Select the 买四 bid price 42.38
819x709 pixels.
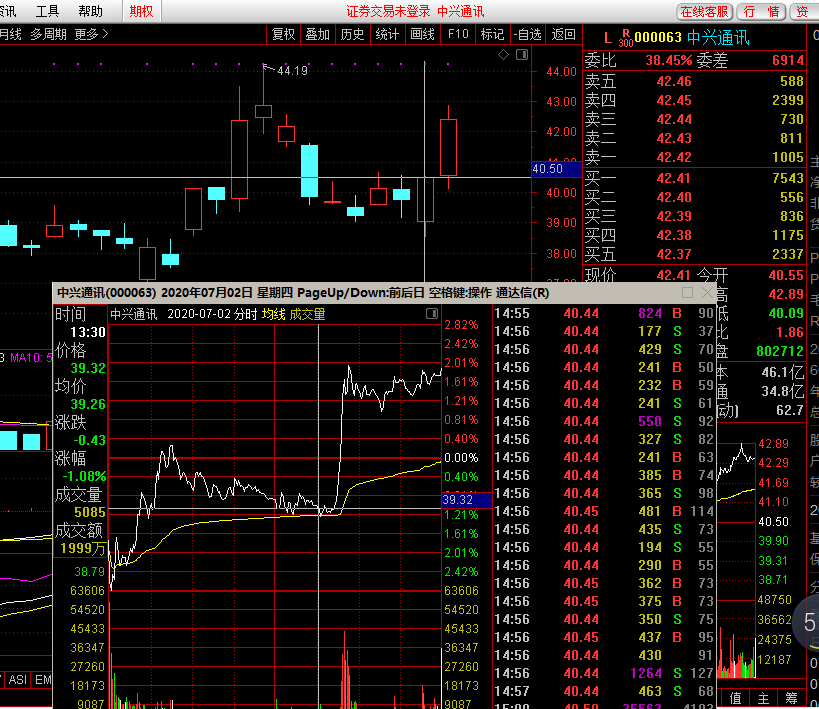(674, 235)
